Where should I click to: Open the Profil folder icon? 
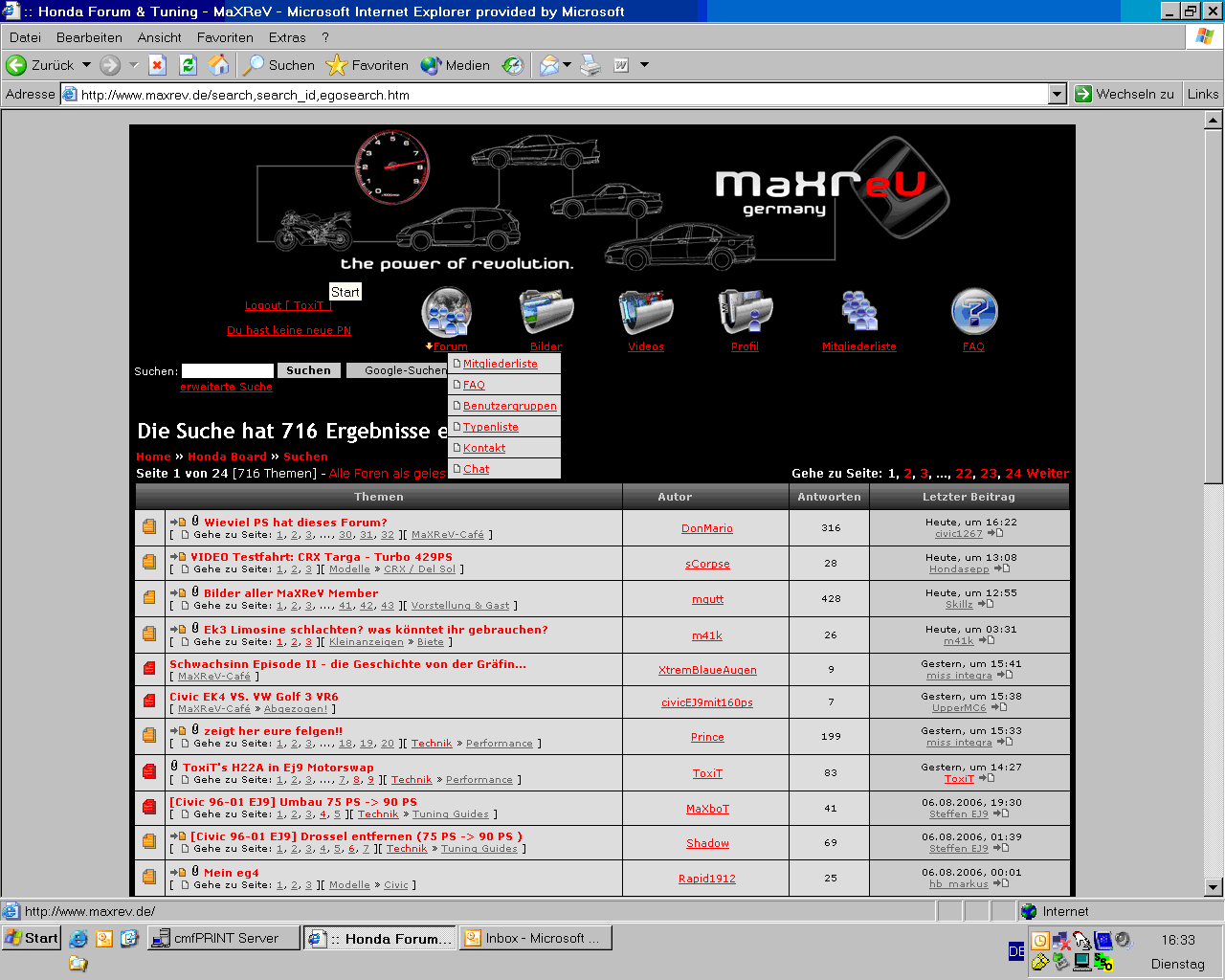pyautogui.click(x=745, y=312)
